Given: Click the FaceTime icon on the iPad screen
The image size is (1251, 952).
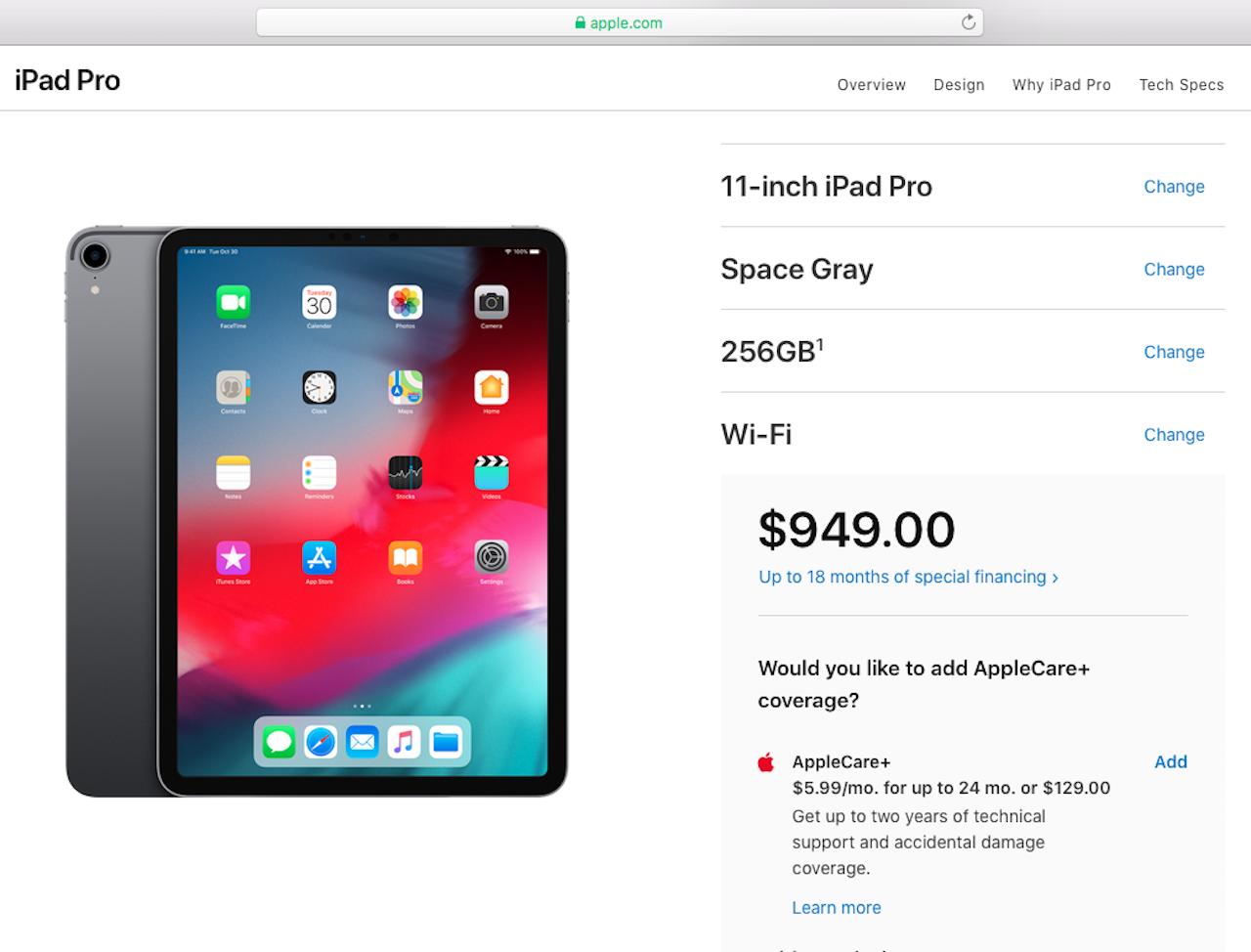Looking at the screenshot, I should pyautogui.click(x=233, y=302).
